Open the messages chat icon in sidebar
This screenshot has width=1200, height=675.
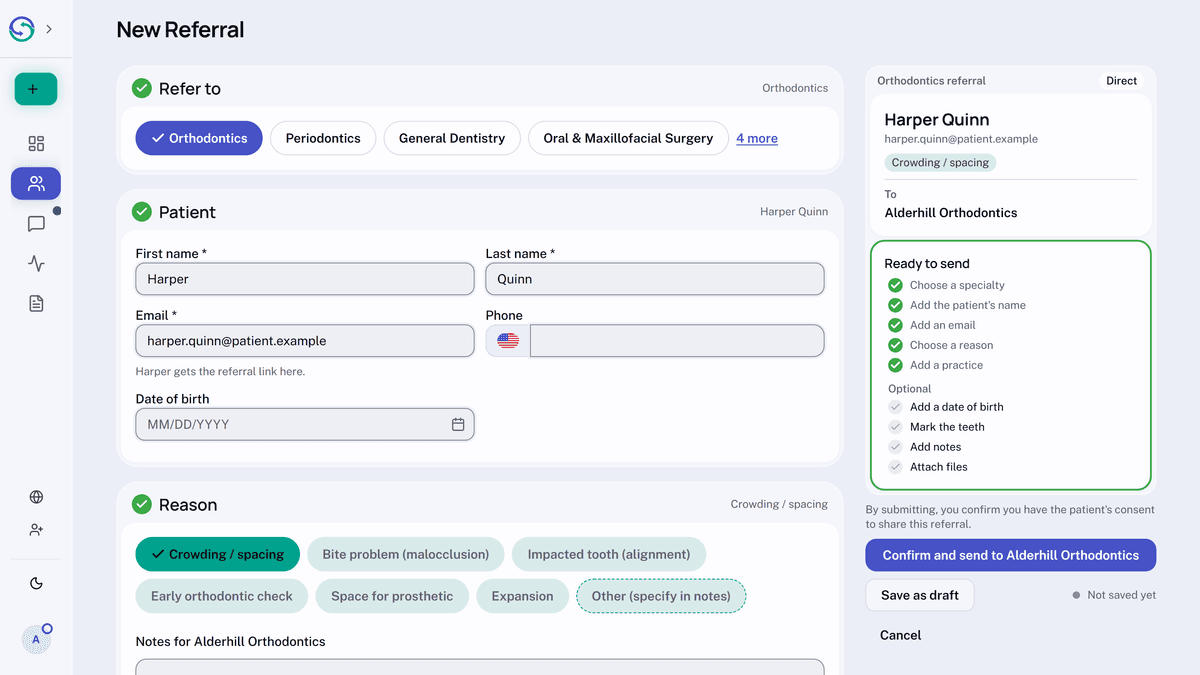[x=36, y=224]
